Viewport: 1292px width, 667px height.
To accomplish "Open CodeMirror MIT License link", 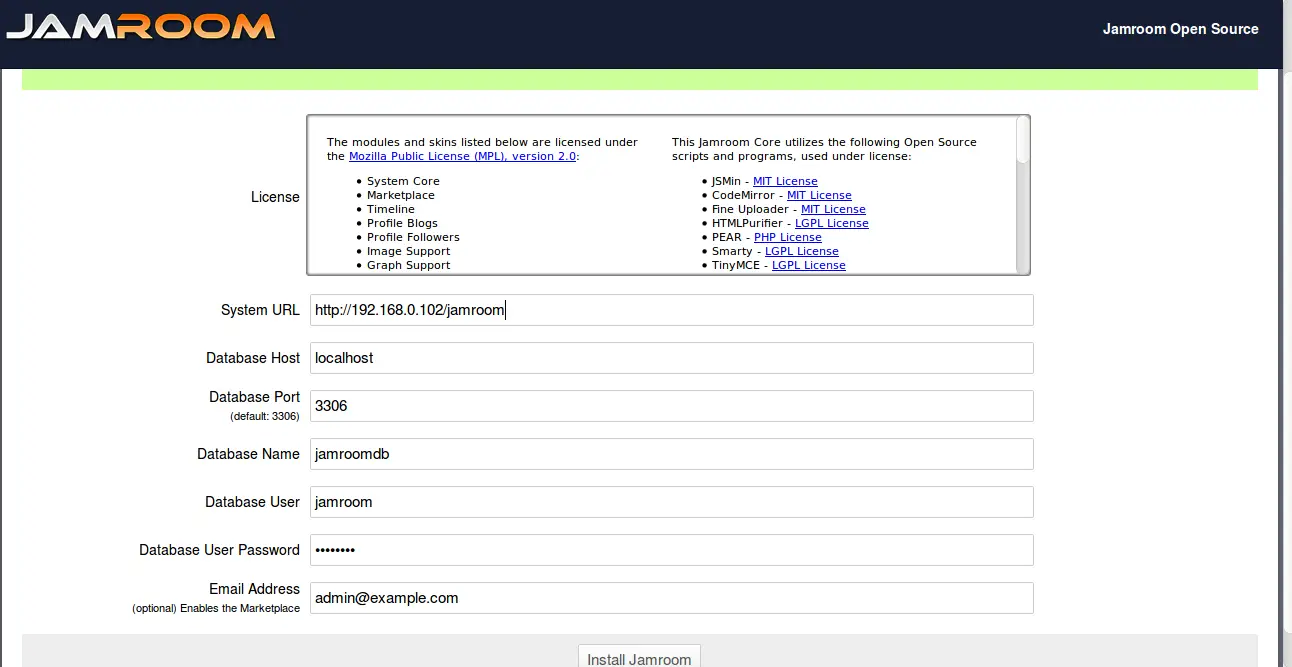I will pos(819,195).
